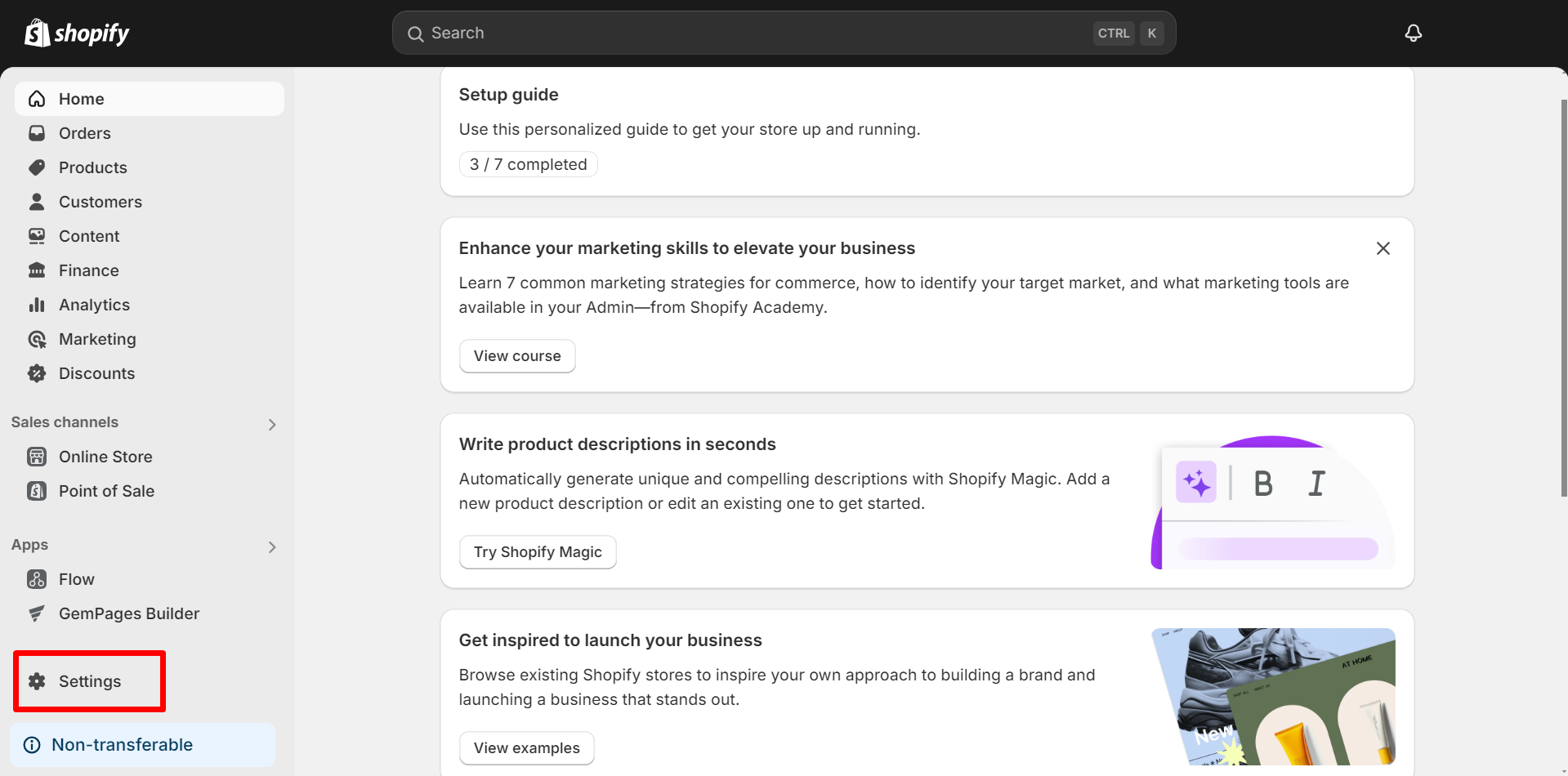The width and height of the screenshot is (1568, 776).
Task: Open Products via its tag icon
Action: (x=37, y=167)
